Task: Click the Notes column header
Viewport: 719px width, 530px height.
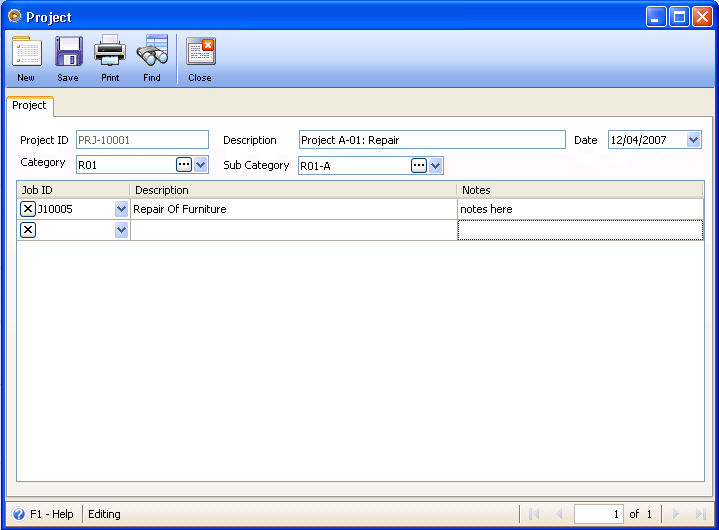Action: 580,190
